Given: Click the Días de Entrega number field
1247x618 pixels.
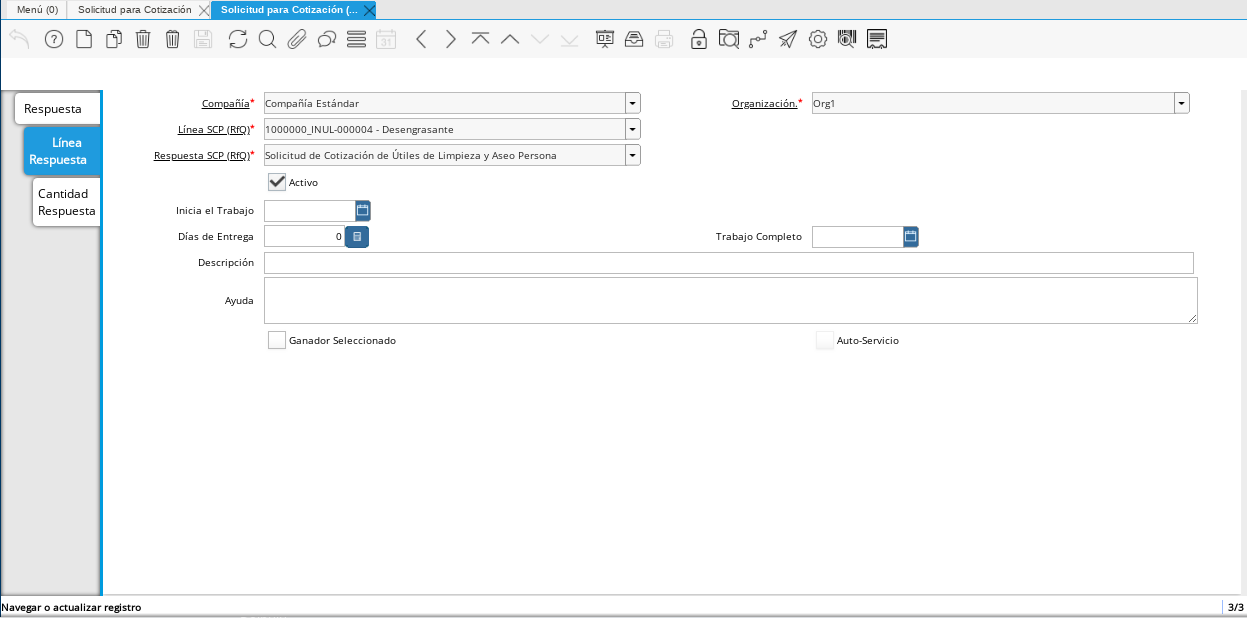Looking at the screenshot, I should coord(305,237).
